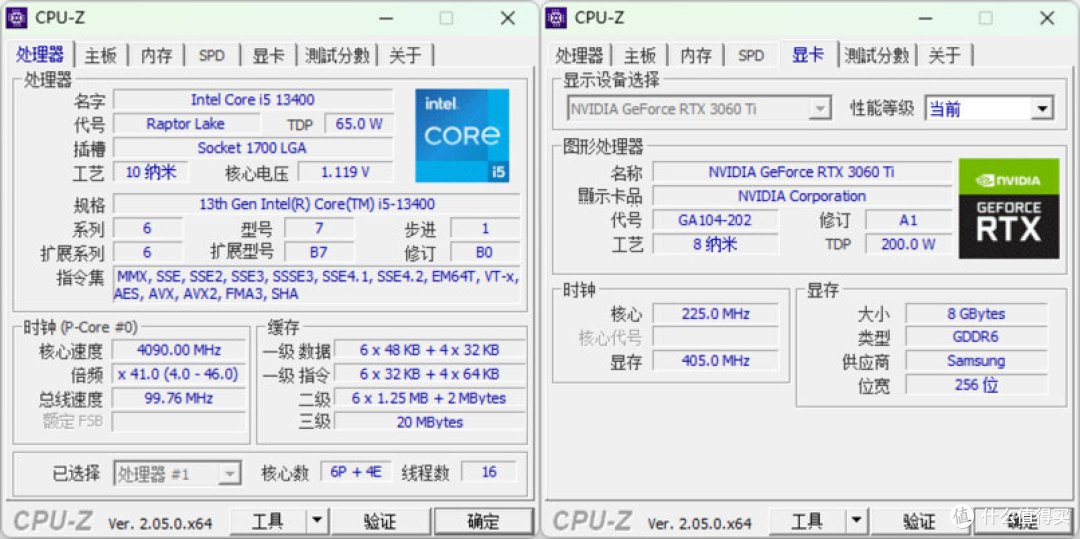Viewport: 1080px width, 539px height.
Task: Click the 代号 value Raptor Lake
Action: point(185,124)
